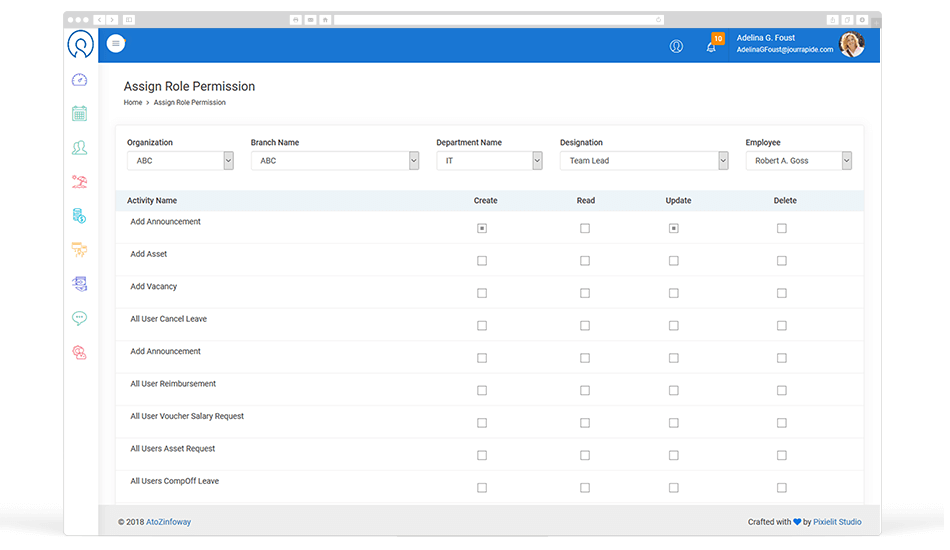
Task: Add a new browser tab with plus
Action: tap(875, 22)
